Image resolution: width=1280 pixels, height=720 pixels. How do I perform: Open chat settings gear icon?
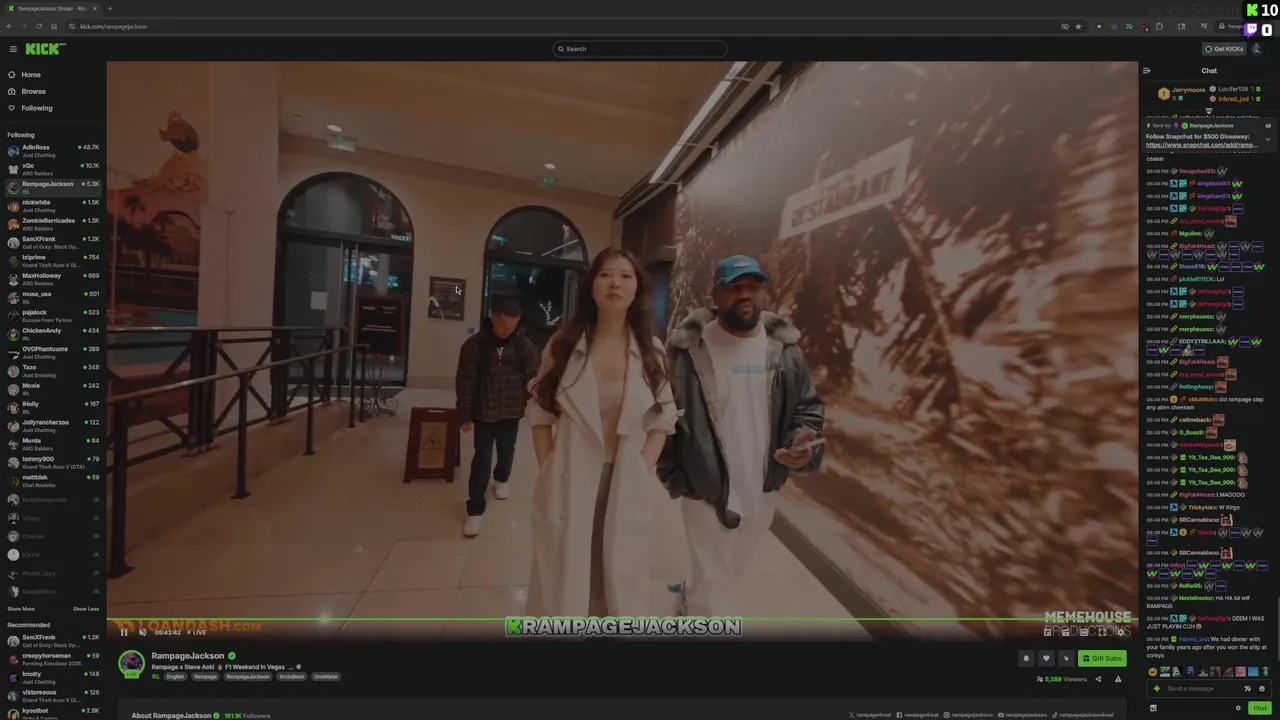pyautogui.click(x=1238, y=708)
